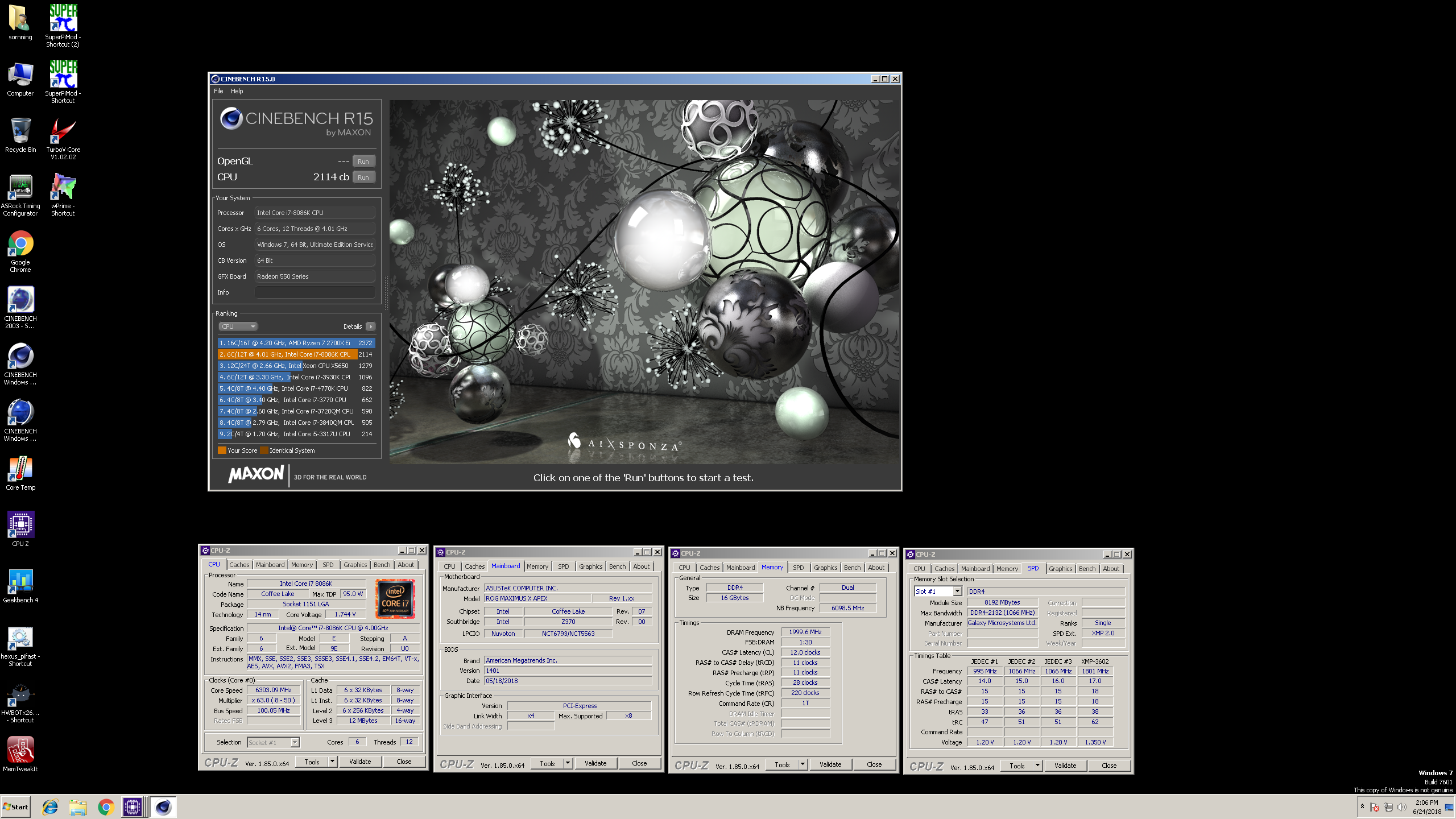Run the OpenGL benchmark
The image size is (1456, 819).
(x=363, y=162)
